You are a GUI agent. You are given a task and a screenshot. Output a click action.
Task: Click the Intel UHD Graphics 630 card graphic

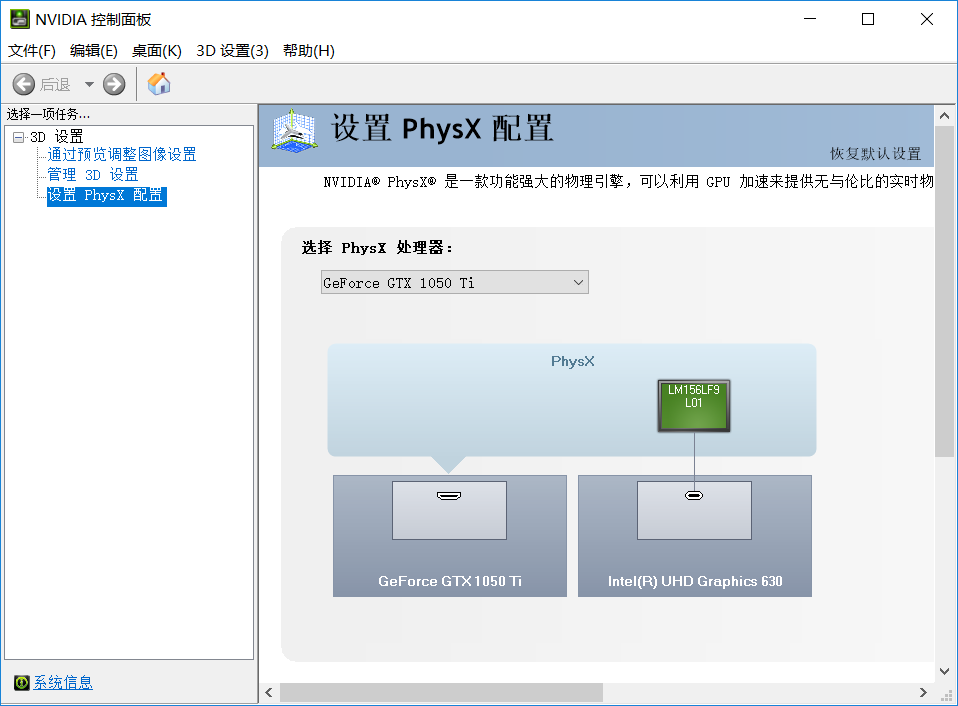[694, 535]
